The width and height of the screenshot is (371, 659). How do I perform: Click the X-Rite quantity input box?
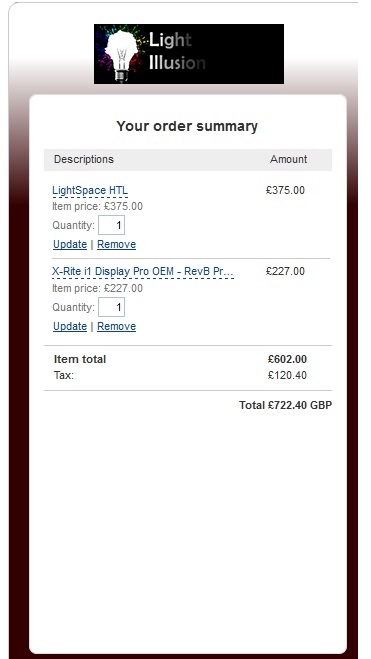[111, 307]
